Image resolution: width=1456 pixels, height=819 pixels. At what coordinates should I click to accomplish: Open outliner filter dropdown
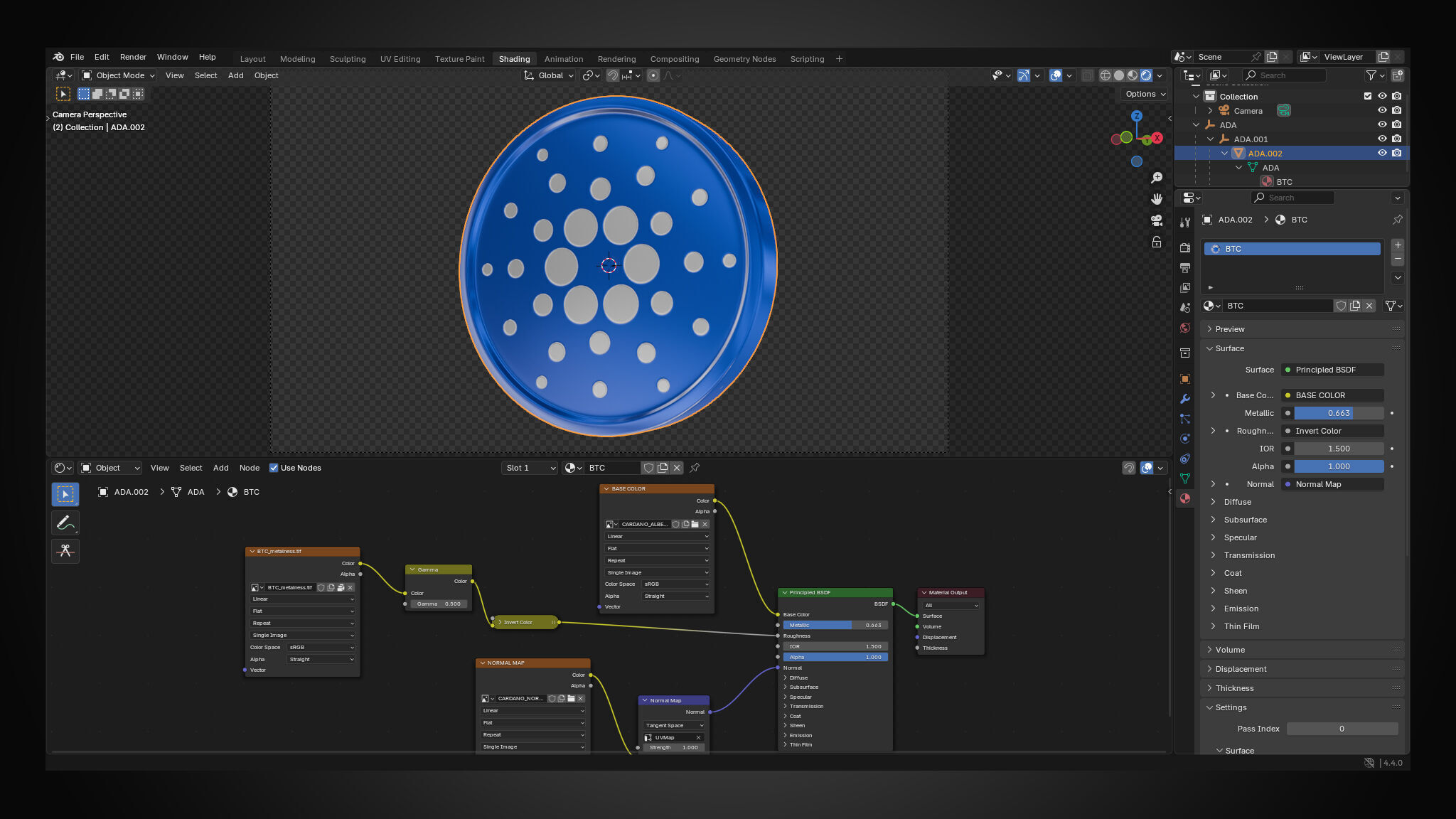click(1375, 75)
